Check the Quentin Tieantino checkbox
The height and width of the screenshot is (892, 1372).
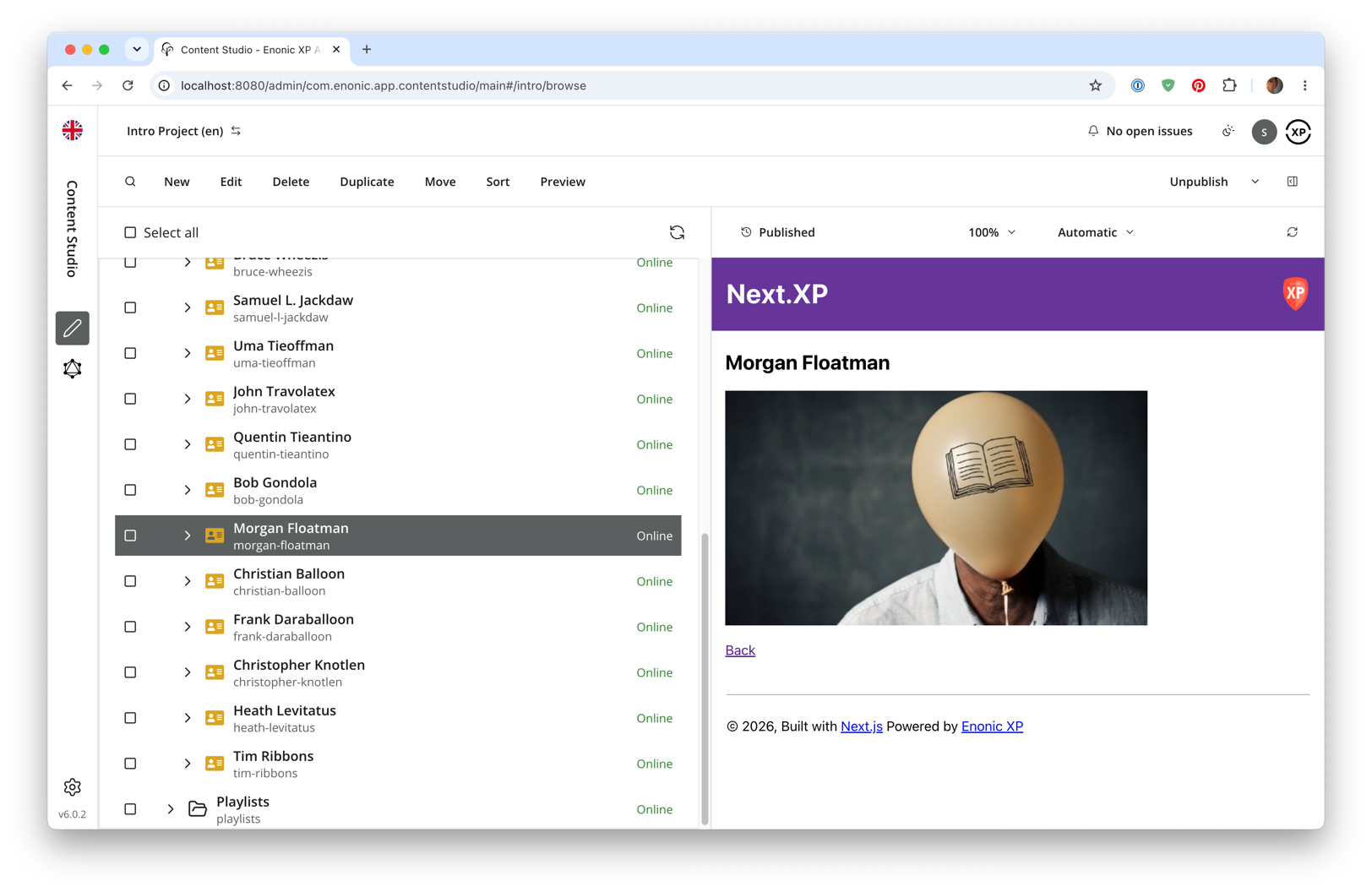[130, 444]
